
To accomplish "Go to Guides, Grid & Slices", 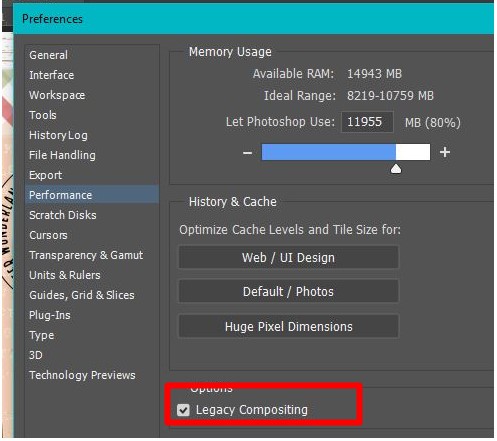I will coord(82,295).
